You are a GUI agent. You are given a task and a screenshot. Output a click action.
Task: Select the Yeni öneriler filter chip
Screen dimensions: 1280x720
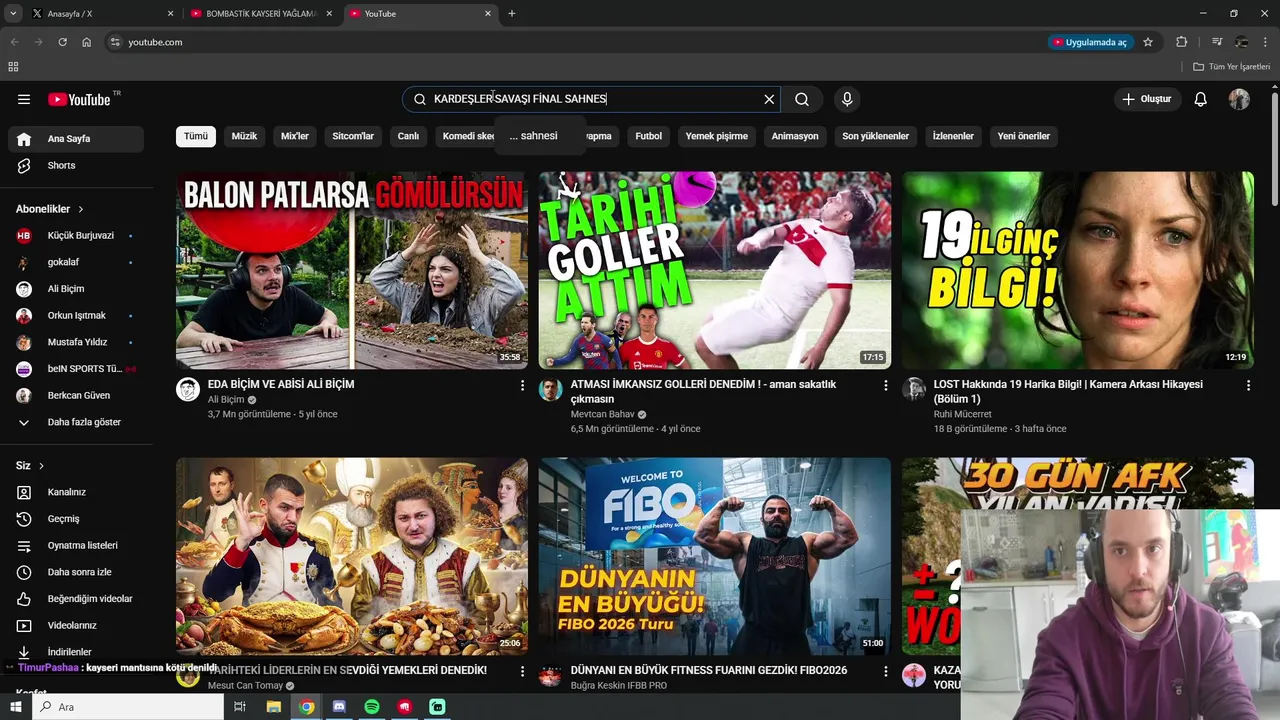click(1023, 136)
